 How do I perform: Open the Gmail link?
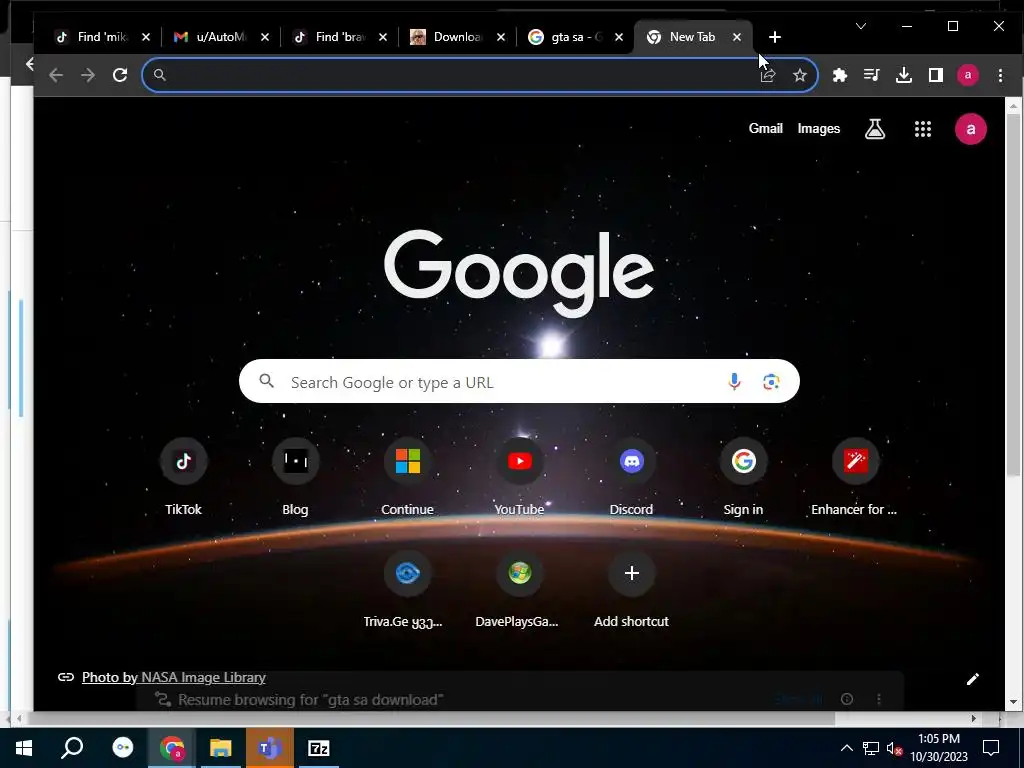[x=765, y=129]
